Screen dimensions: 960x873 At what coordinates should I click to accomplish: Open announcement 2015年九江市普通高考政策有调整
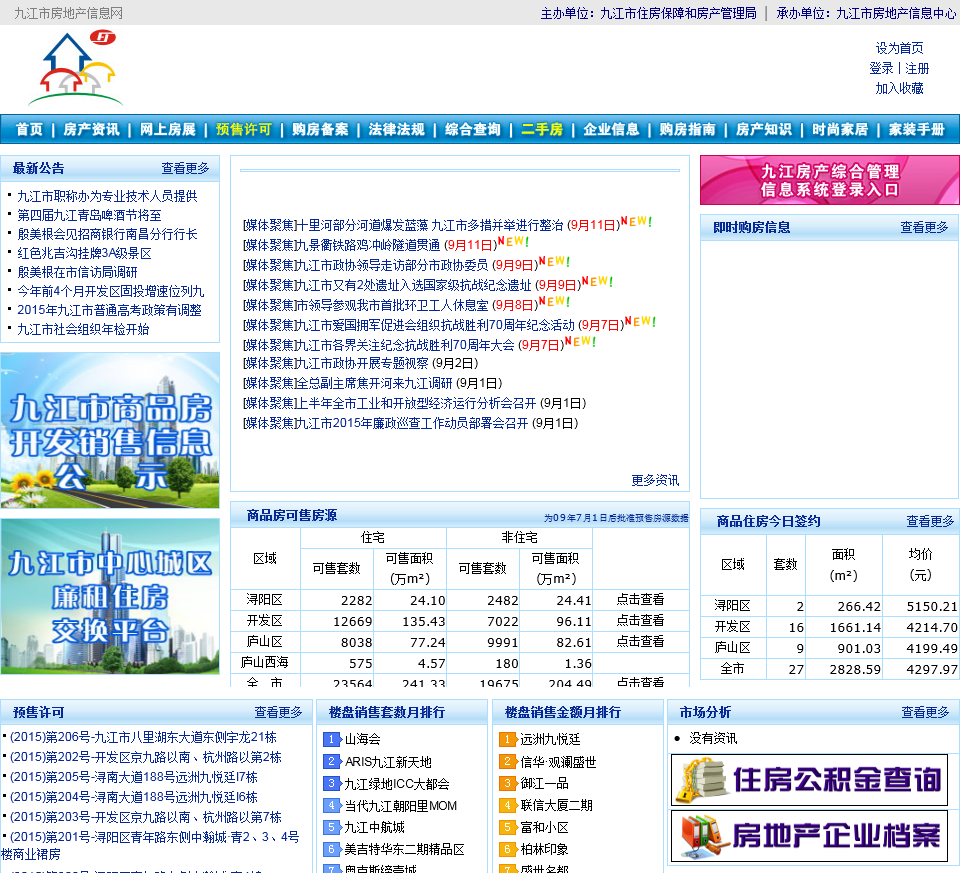pos(110,310)
